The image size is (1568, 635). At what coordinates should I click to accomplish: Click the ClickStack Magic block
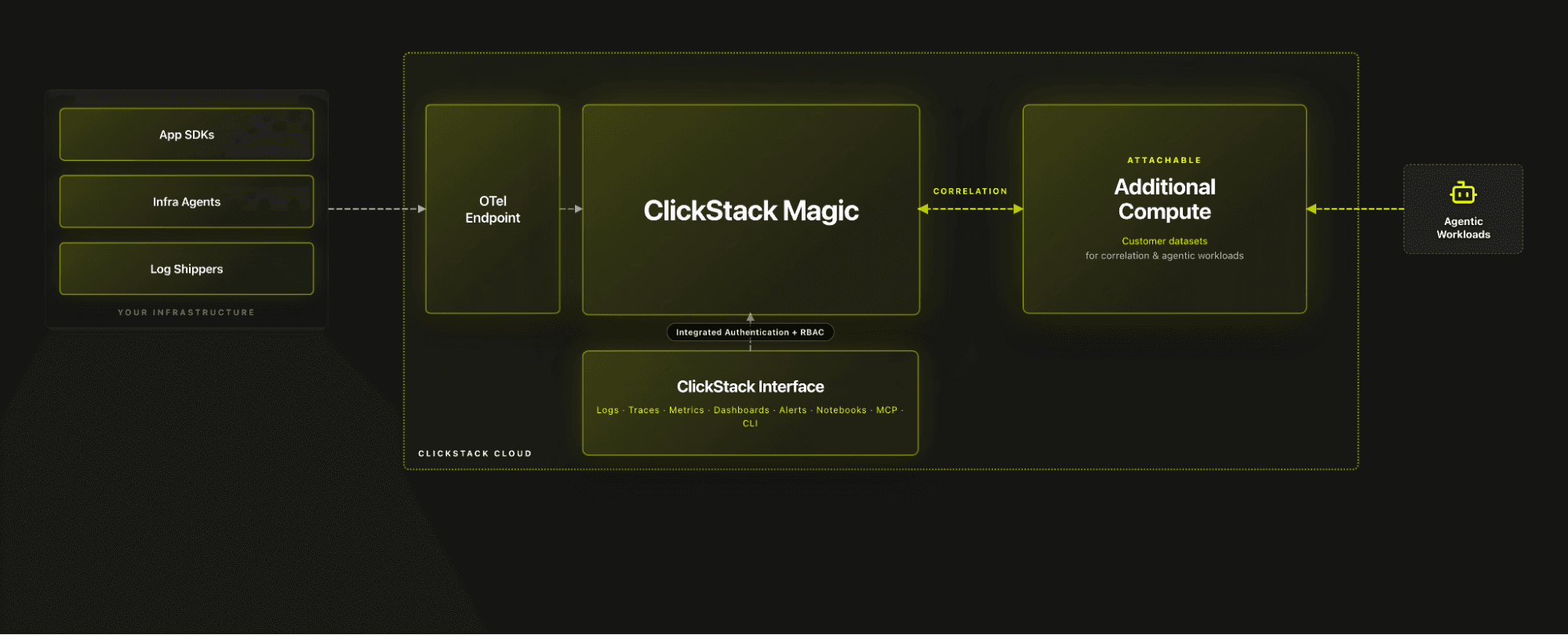(751, 209)
